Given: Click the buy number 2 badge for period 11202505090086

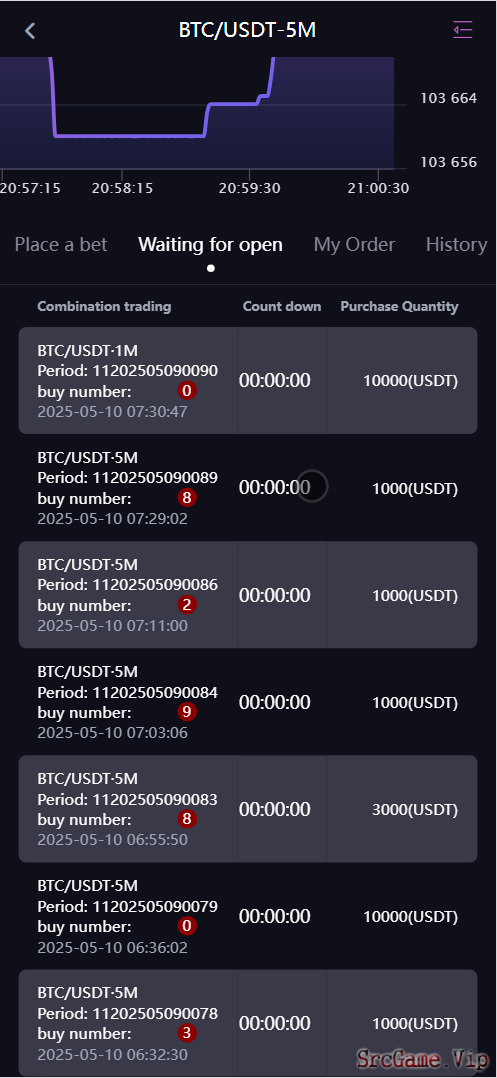Looking at the screenshot, I should coord(186,605).
